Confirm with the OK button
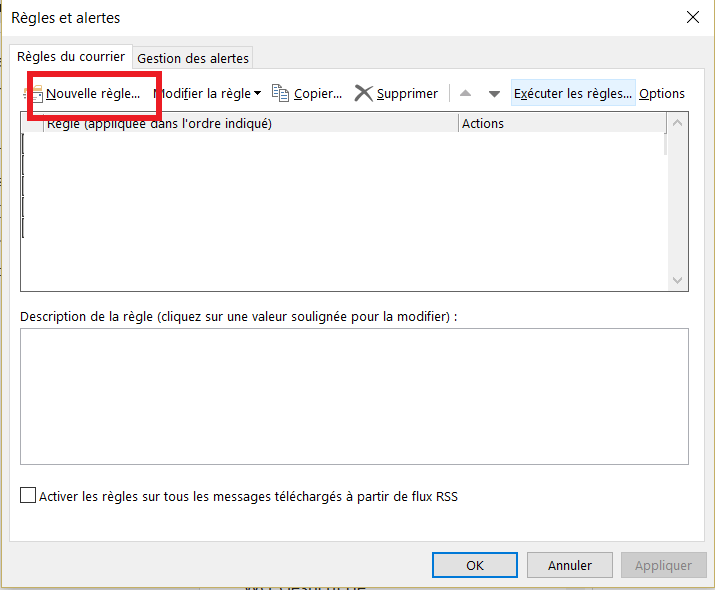 (x=475, y=565)
